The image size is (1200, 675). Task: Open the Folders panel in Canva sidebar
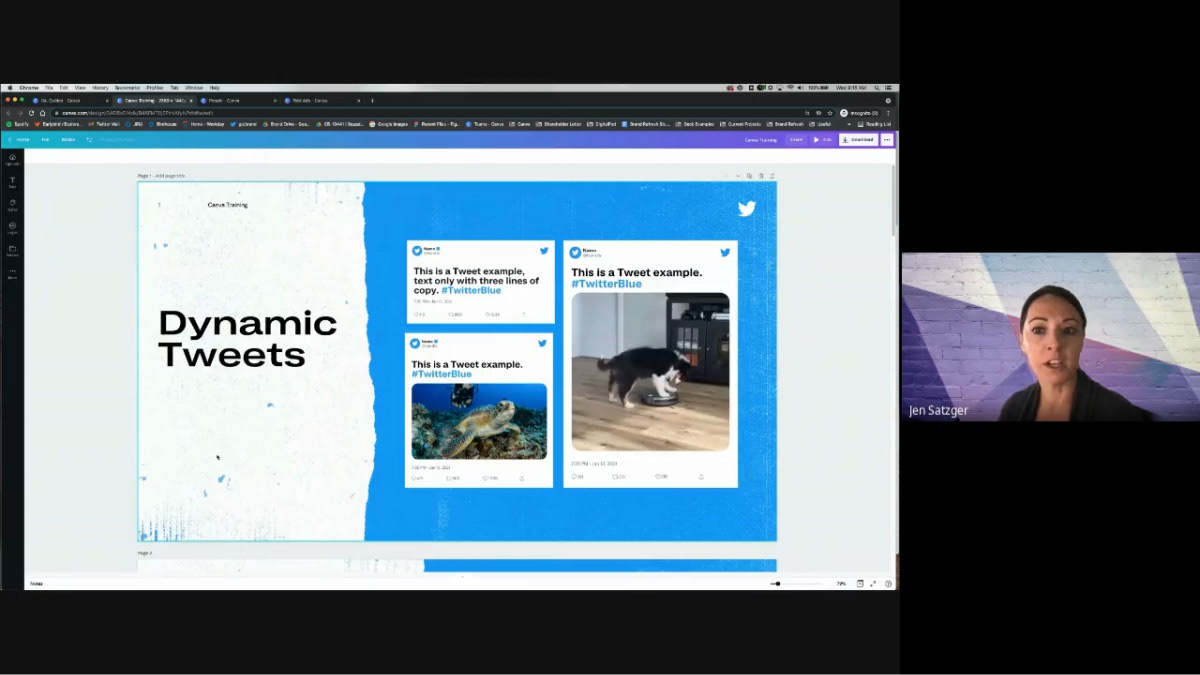[12, 250]
